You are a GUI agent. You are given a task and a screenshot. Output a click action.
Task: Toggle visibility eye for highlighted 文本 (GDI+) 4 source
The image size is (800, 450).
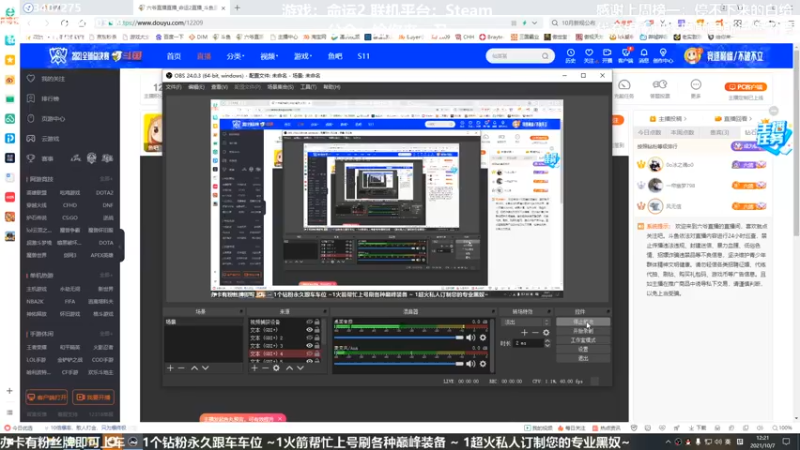(309, 354)
